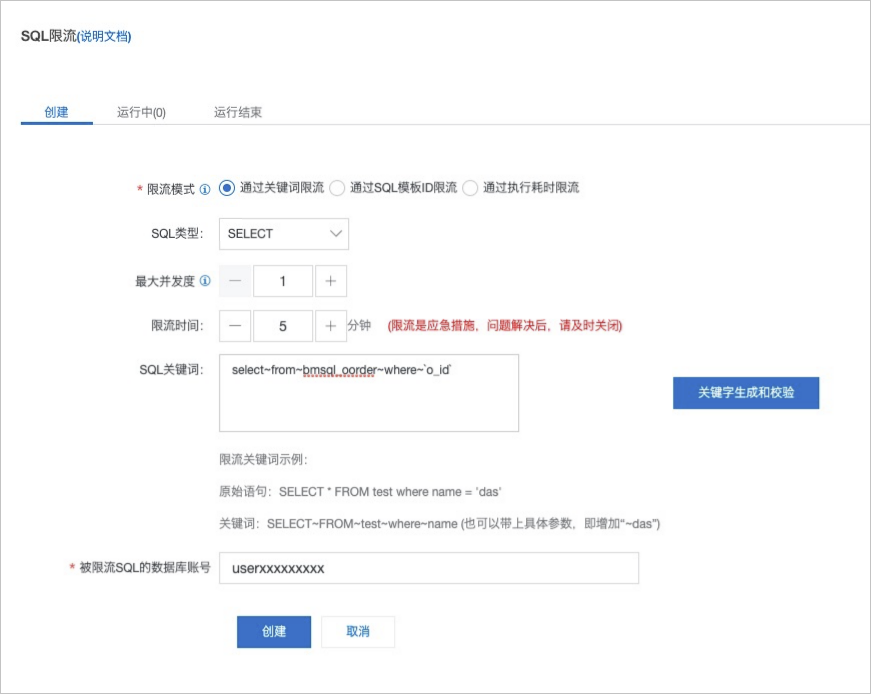The height and width of the screenshot is (694, 871).
Task: Click into the SQL关键词 text area
Action: (x=369, y=393)
